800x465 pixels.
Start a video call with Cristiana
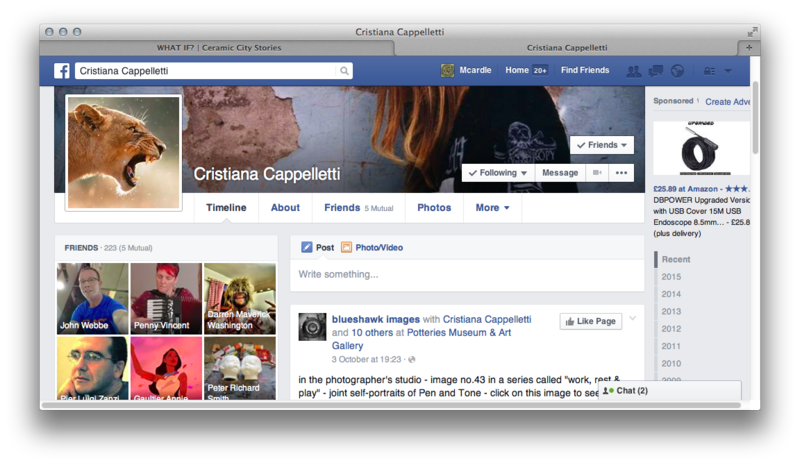point(598,173)
